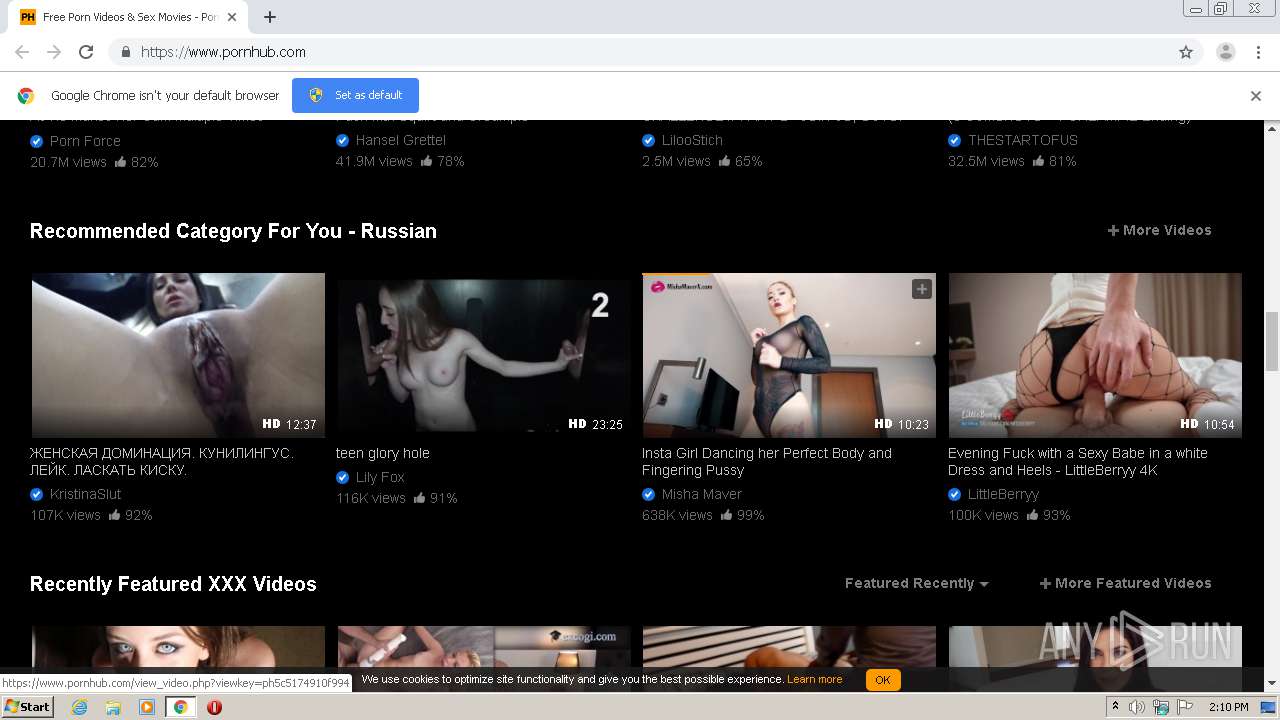Open the Windows Start menu

click(x=27, y=707)
